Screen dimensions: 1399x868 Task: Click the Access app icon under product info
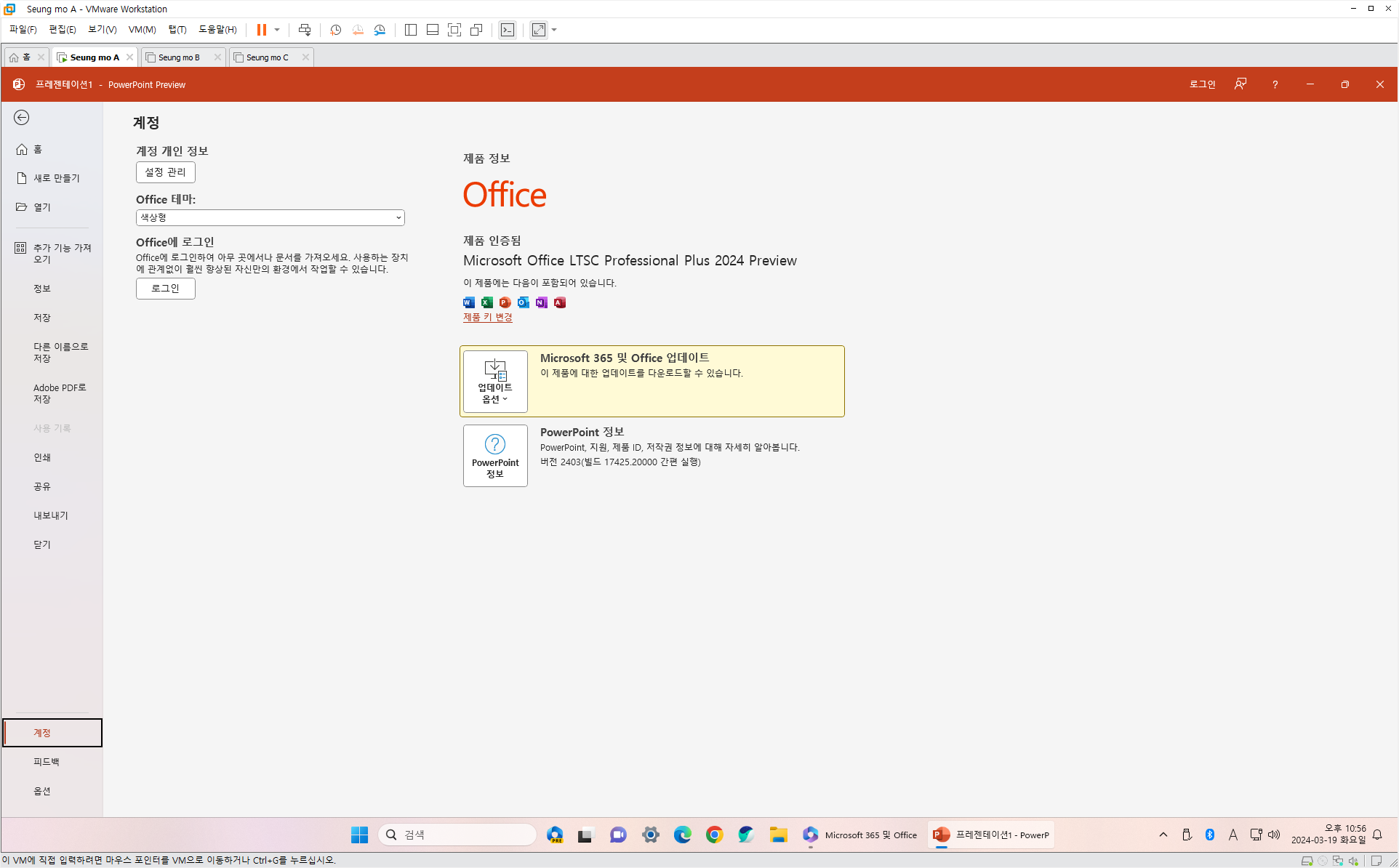coord(560,302)
